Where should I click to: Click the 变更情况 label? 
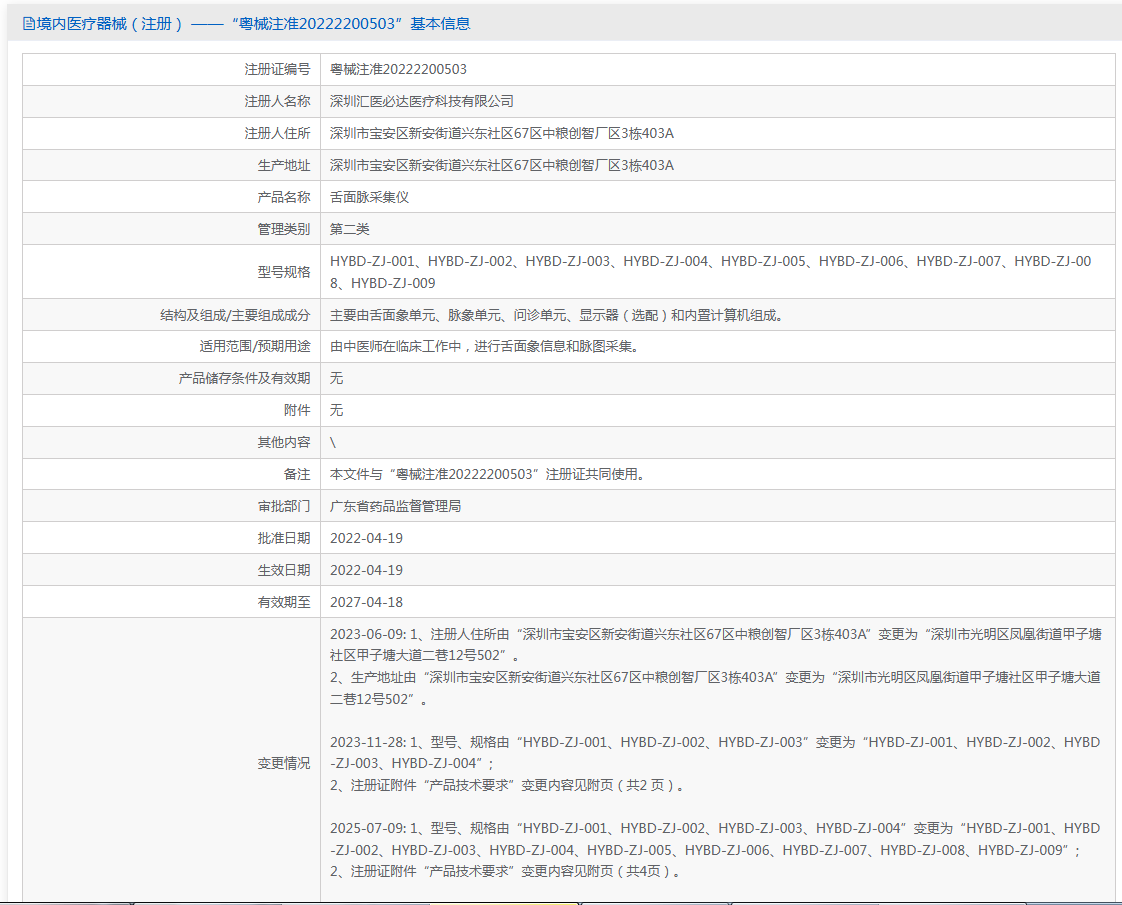coord(283,764)
